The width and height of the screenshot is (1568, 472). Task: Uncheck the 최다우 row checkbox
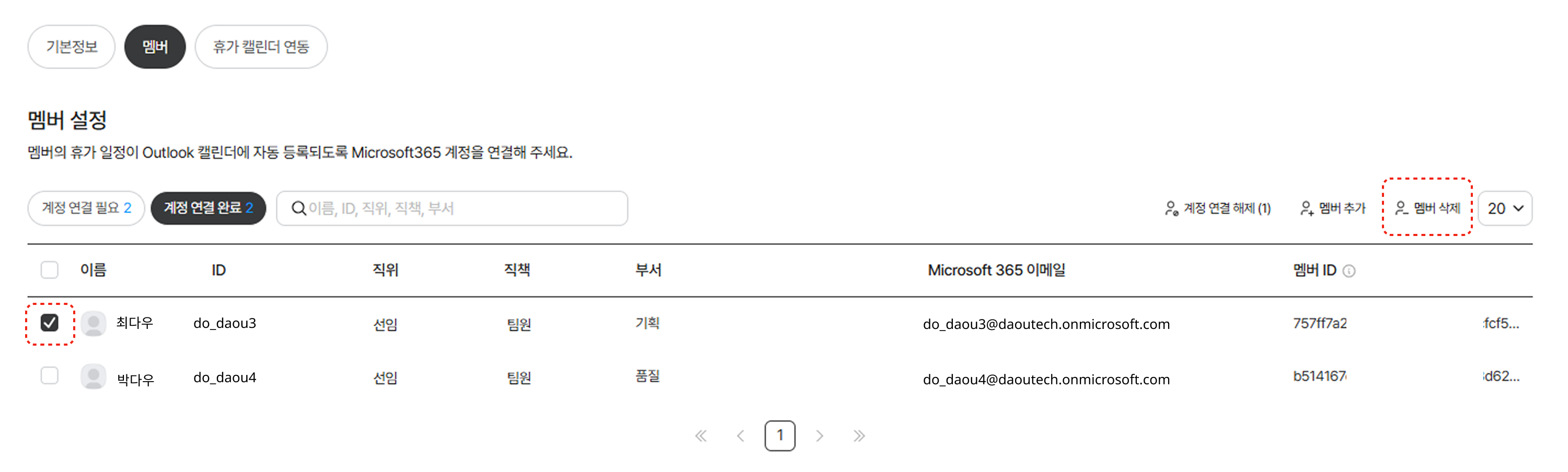[x=49, y=323]
